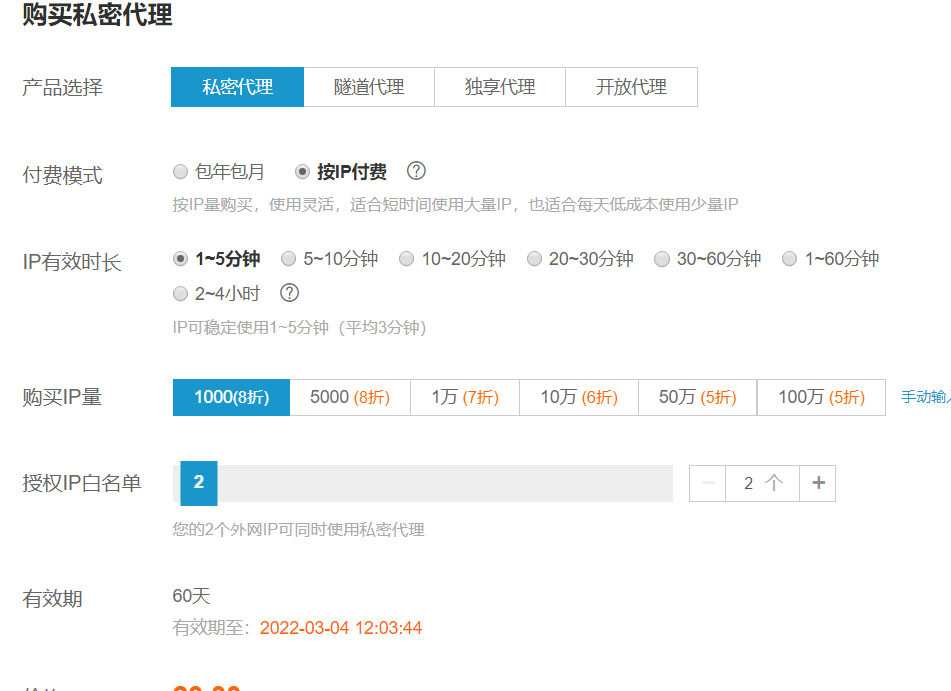Click the expiry date 2022-03-04 12:03:44
This screenshot has height=691, width=951.
click(341, 628)
